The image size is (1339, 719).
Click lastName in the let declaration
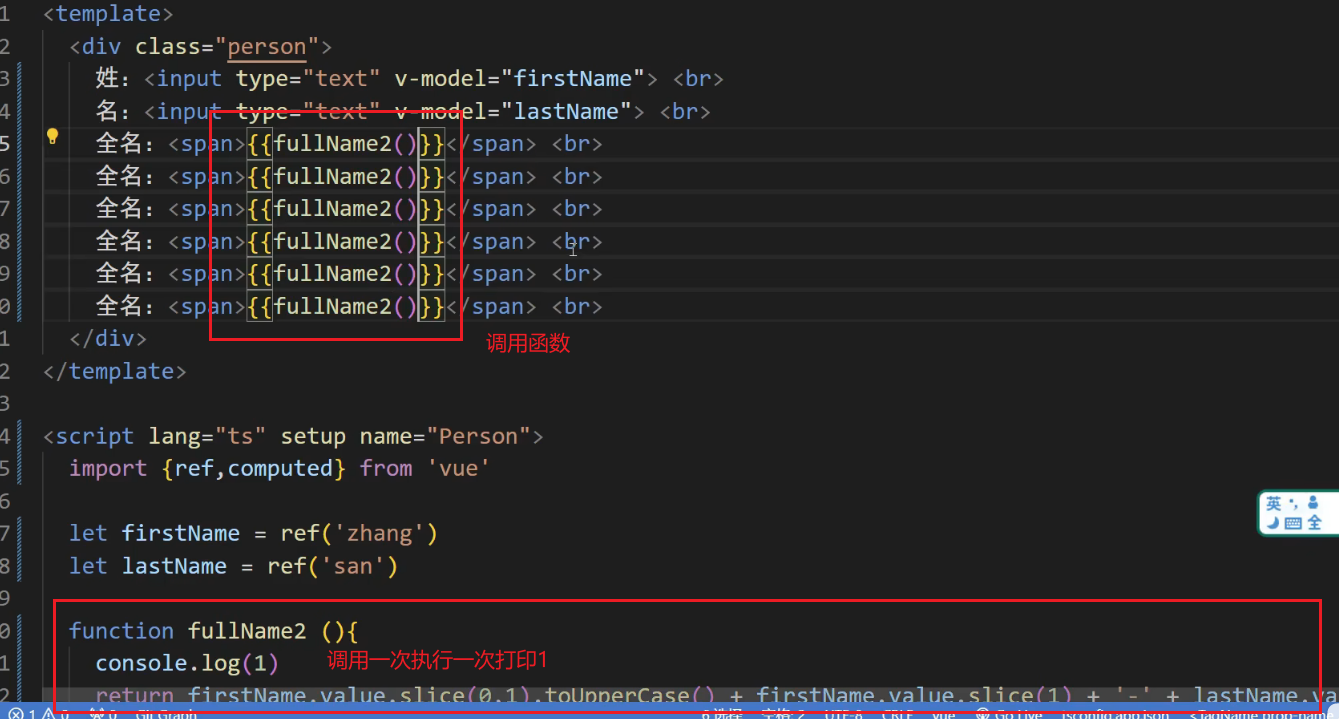pyautogui.click(x=174, y=566)
